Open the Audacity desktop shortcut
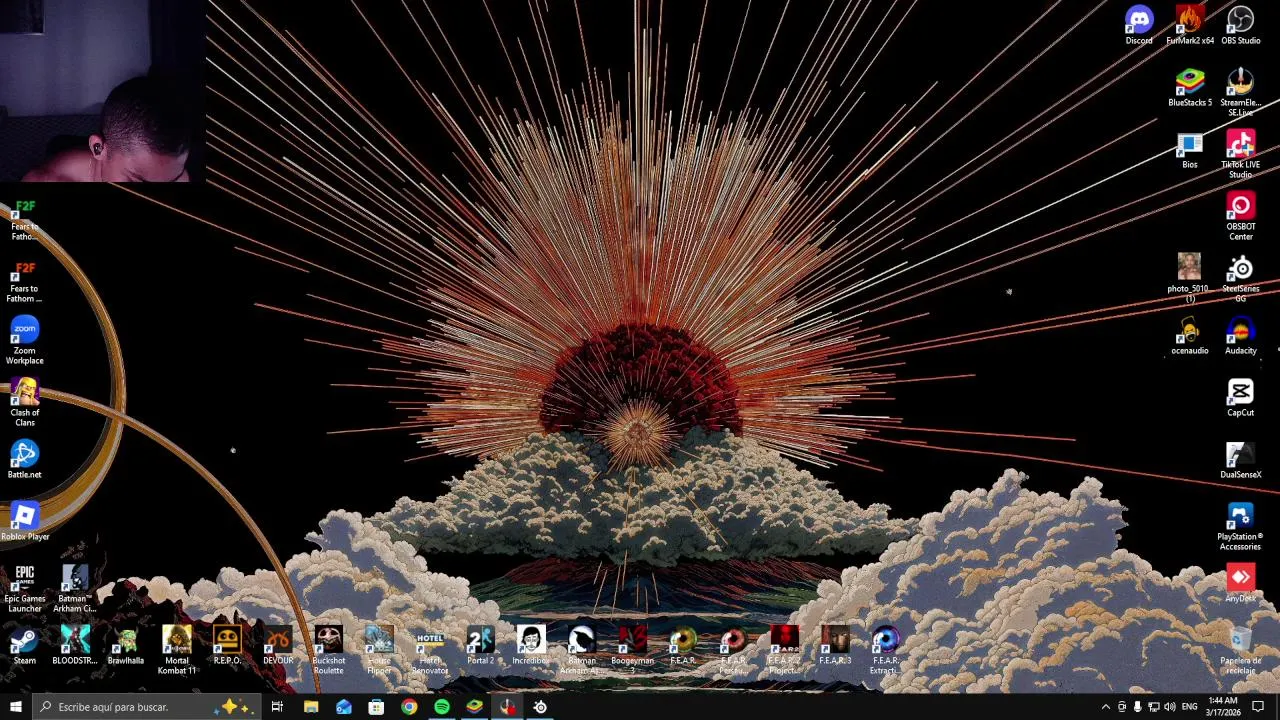 [x=1240, y=336]
